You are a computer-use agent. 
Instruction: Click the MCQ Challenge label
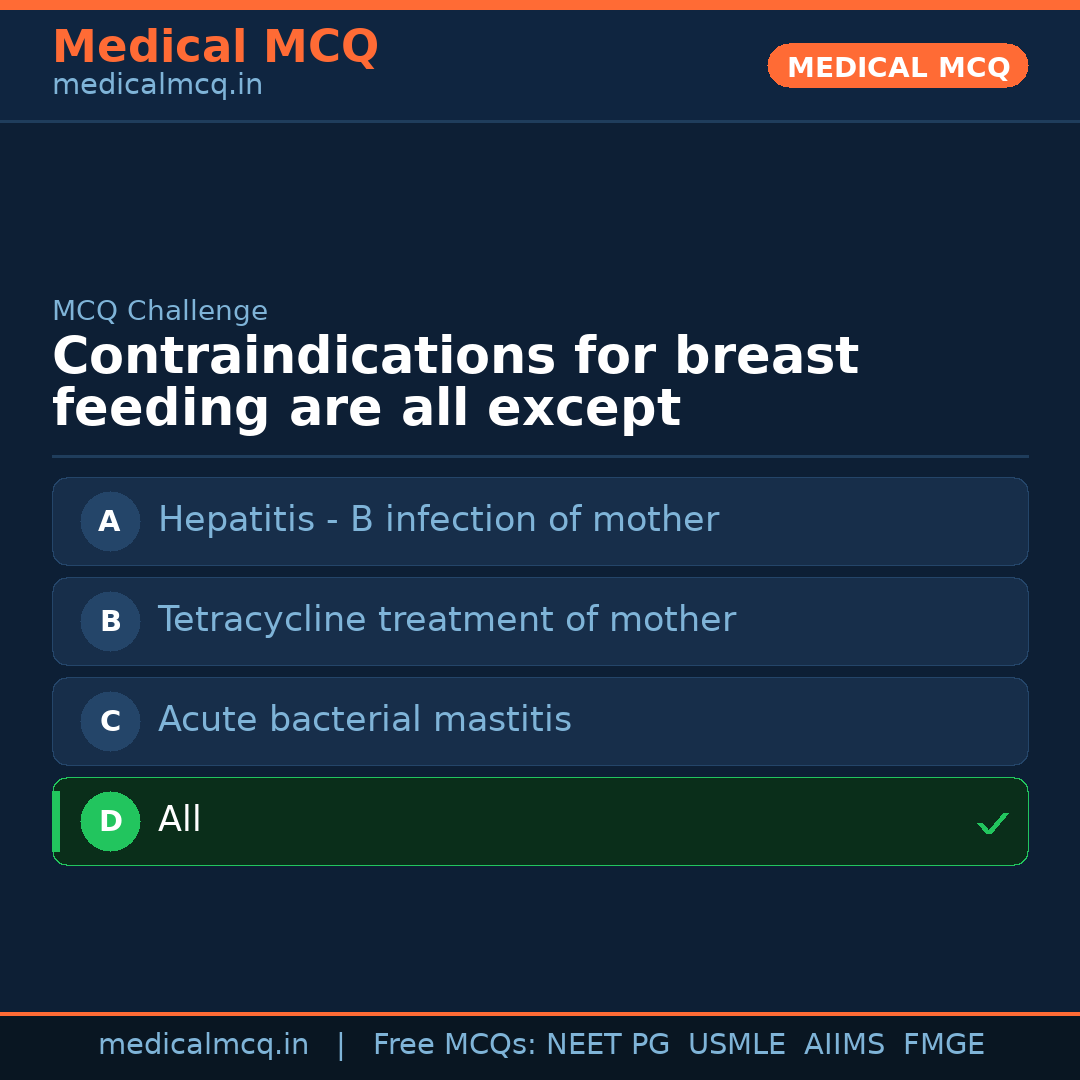coord(160,311)
